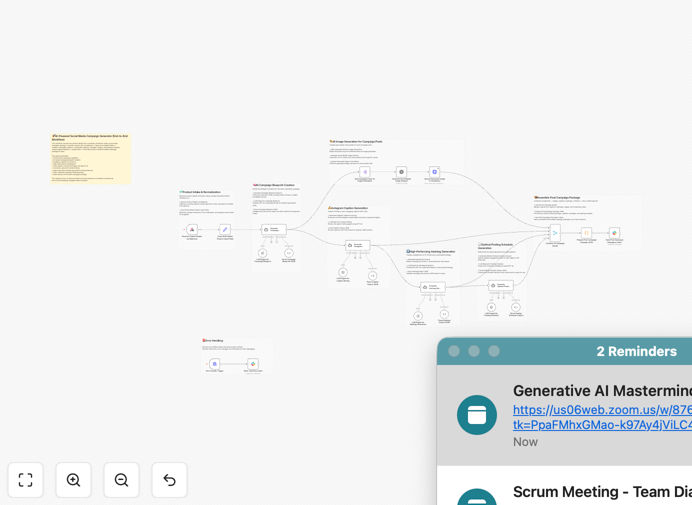Viewport: 692px width, 505px height.
Task: Select output parser sub-node under Caption agent
Action: [x=372, y=276]
